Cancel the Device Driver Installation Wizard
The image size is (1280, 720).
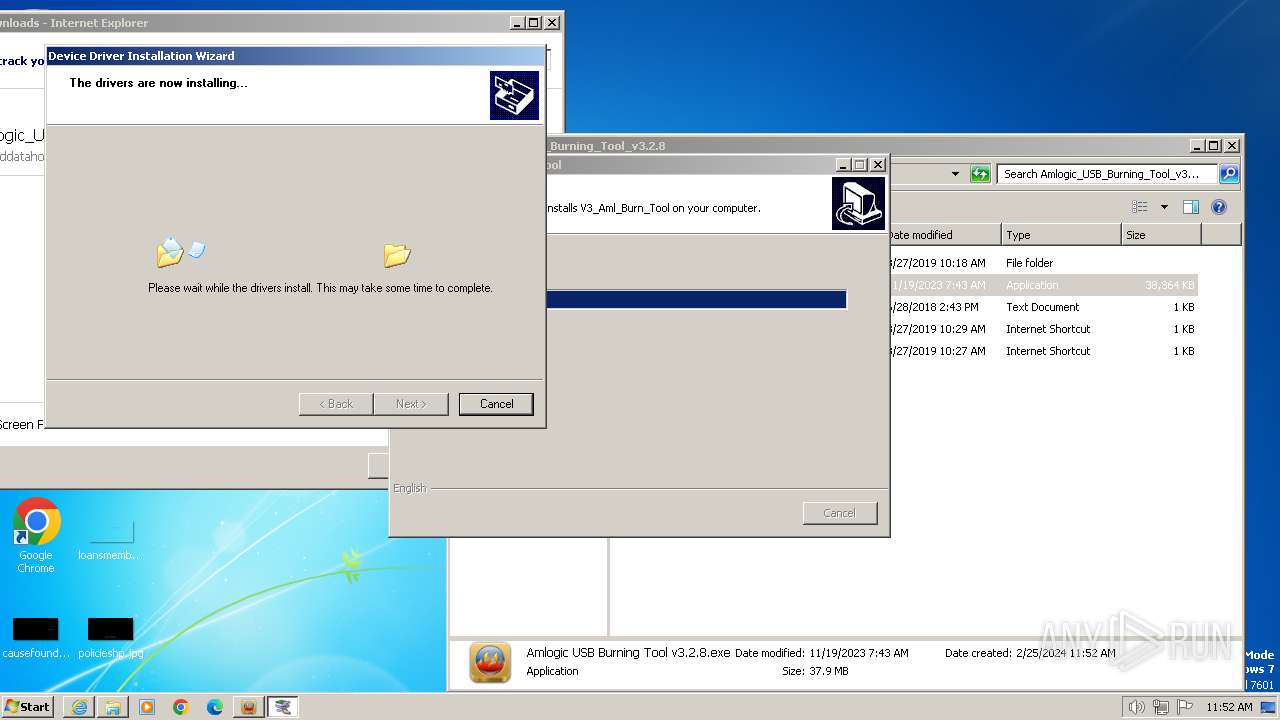click(496, 404)
